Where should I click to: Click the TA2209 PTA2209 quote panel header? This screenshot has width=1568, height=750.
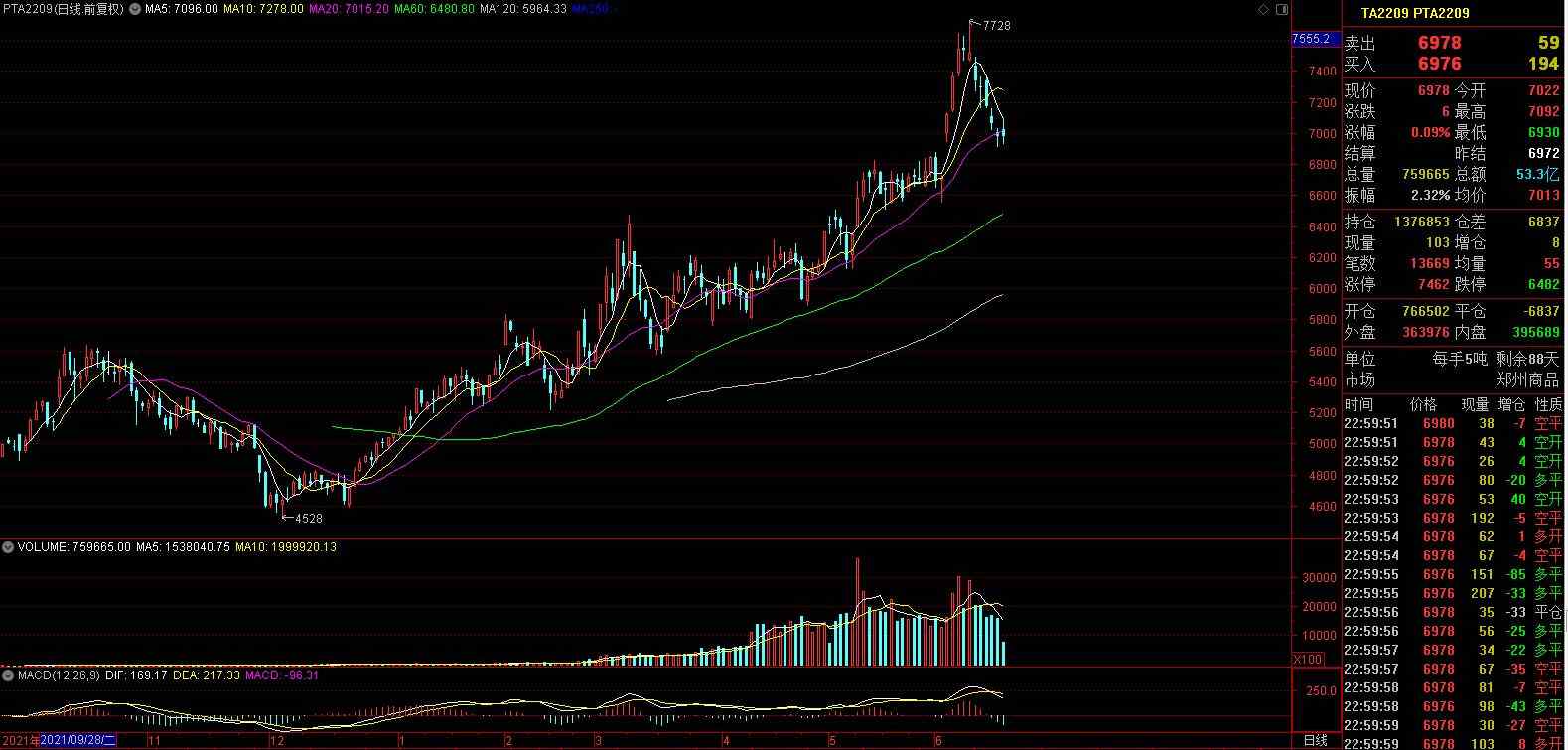pos(1415,13)
